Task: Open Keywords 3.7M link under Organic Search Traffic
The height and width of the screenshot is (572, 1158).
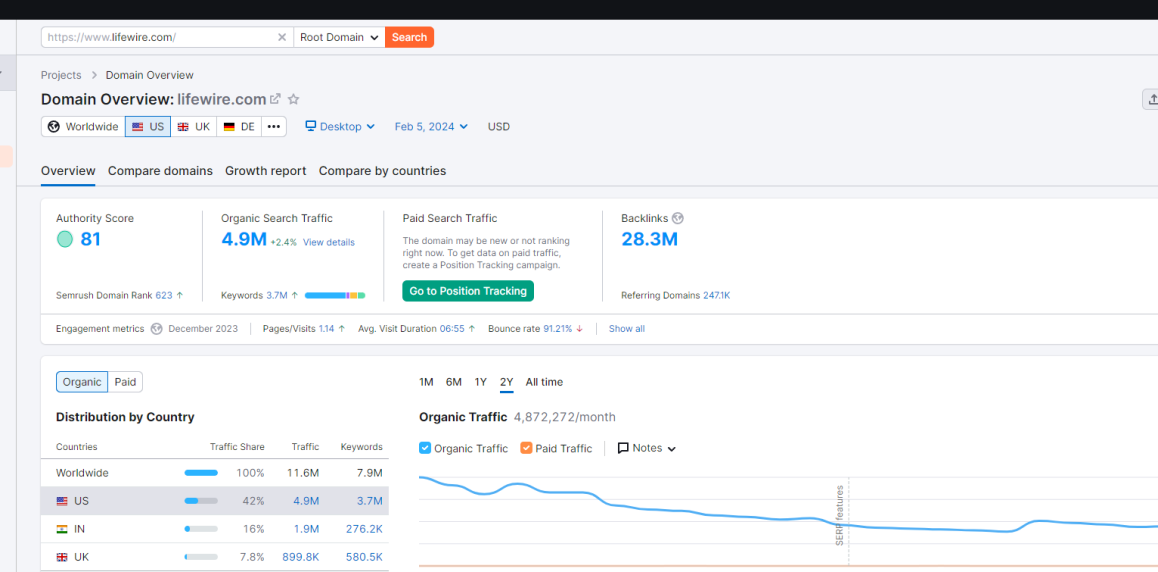Action: click(277, 295)
